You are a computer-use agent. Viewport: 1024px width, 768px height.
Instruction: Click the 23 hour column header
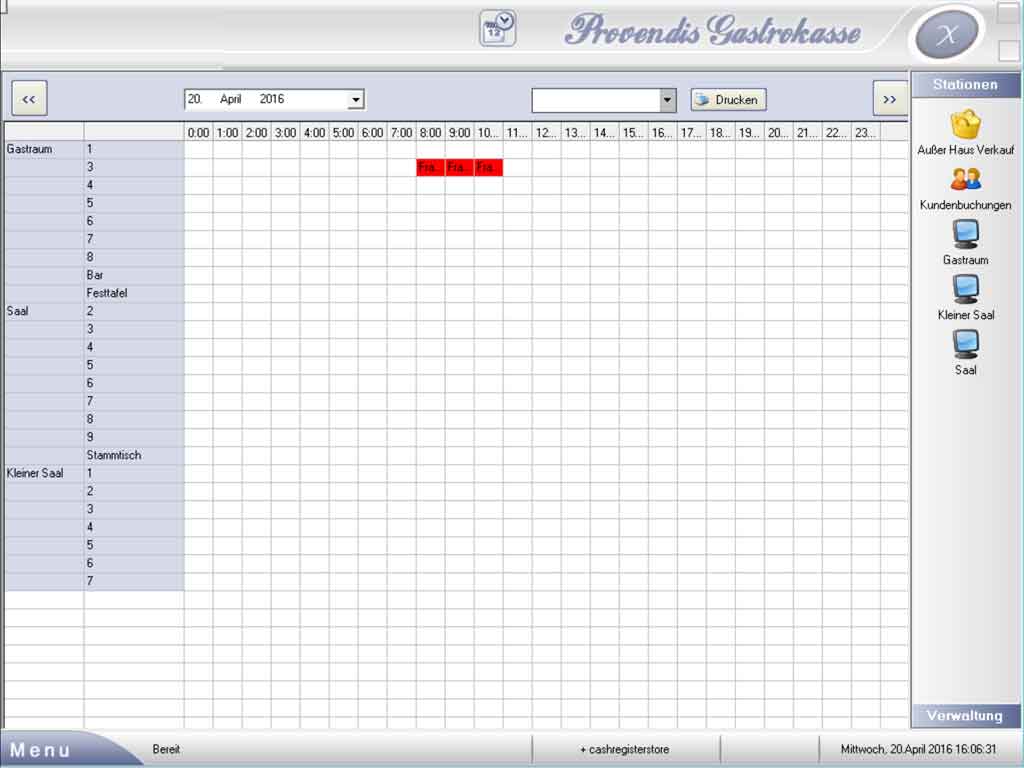865,133
